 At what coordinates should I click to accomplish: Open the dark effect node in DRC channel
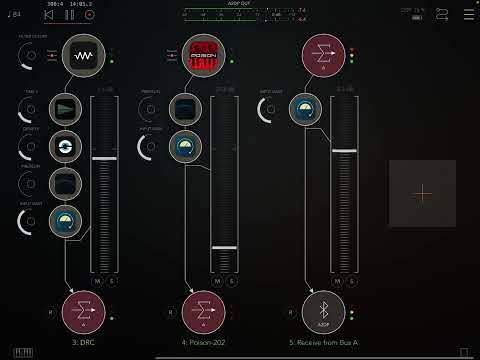65,184
